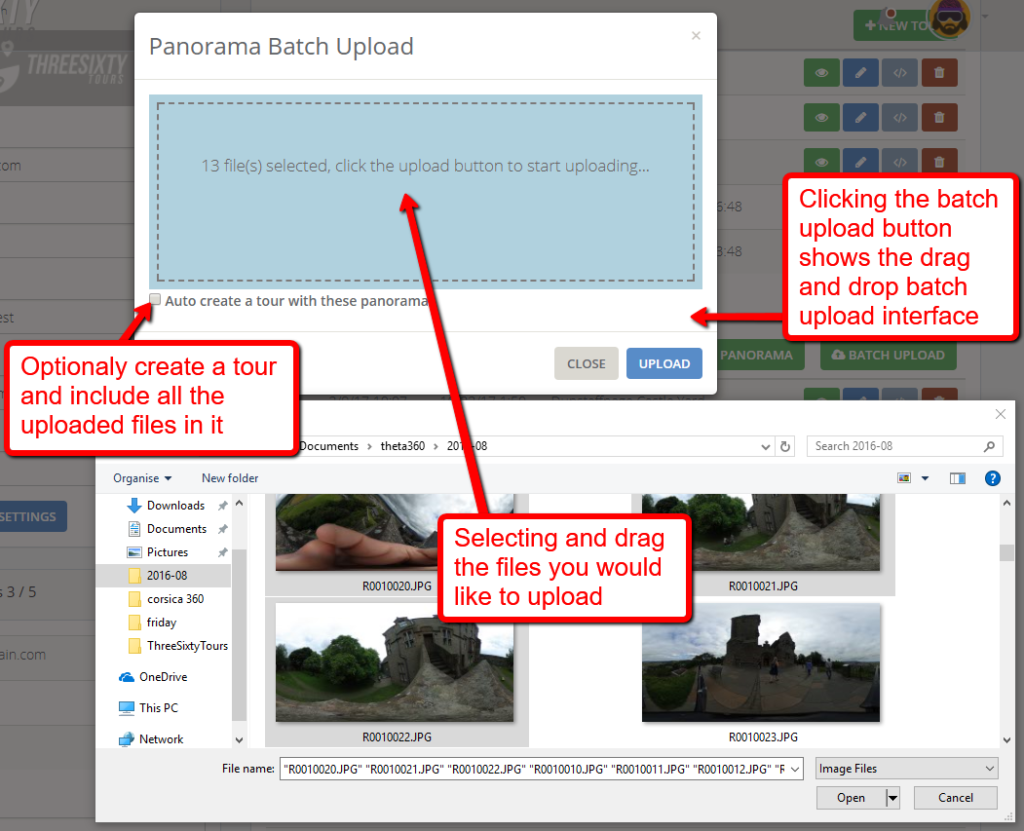Select the 2016-08 folder in the tree
1024x831 pixels.
tap(163, 576)
